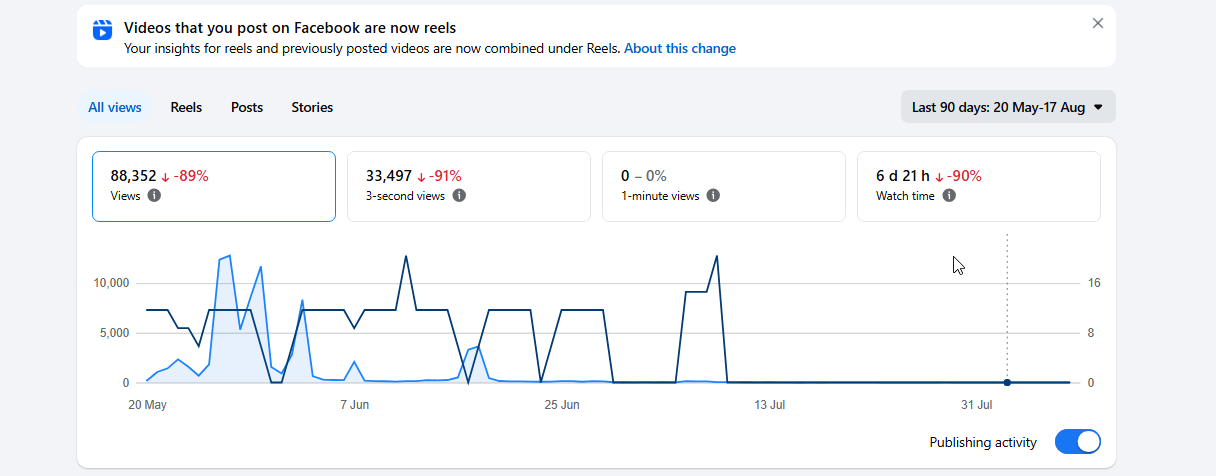Open info icon next to Watch time
The image size is (1216, 476).
point(949,196)
